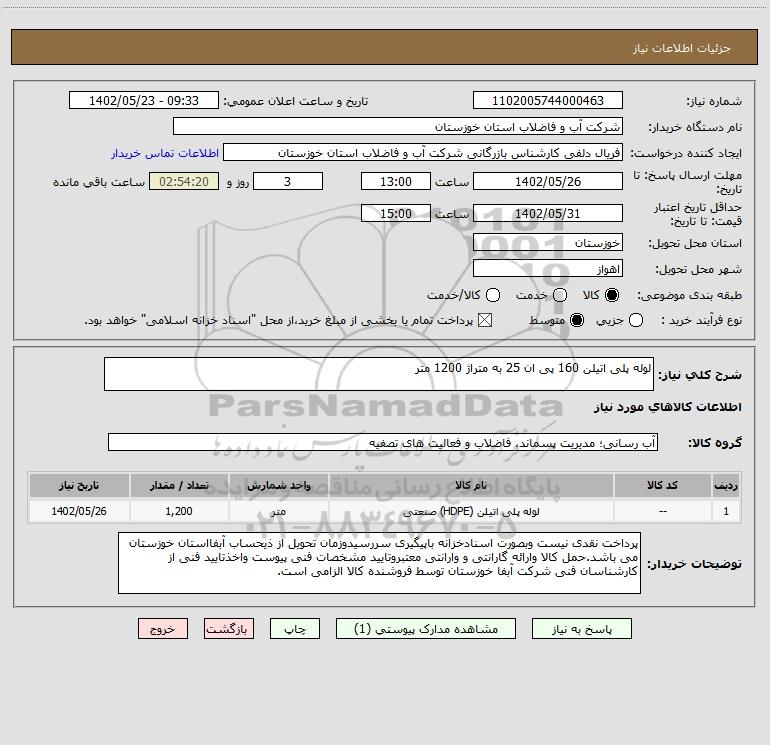This screenshot has width=770, height=745.
Task: Open اطلاعات تماس خریدار link
Action: pos(165,153)
